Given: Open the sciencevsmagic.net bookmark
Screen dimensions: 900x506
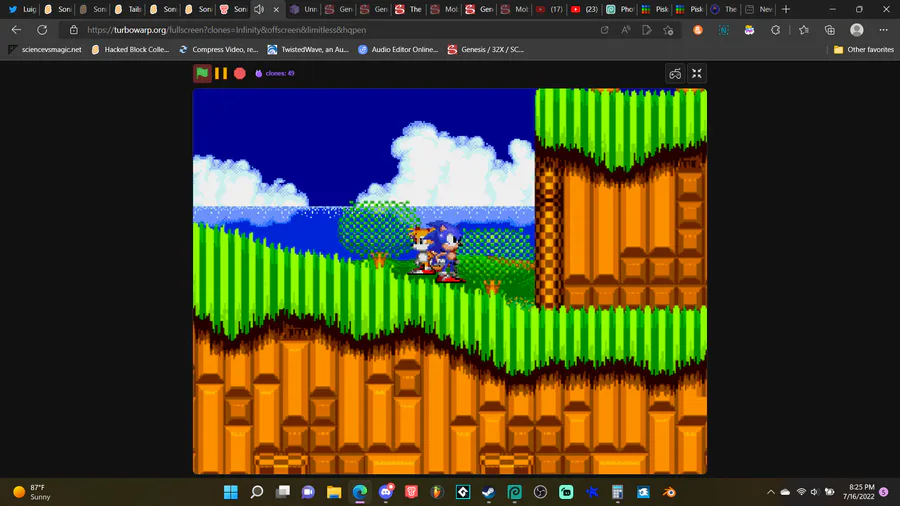Looking at the screenshot, I should tap(45, 49).
